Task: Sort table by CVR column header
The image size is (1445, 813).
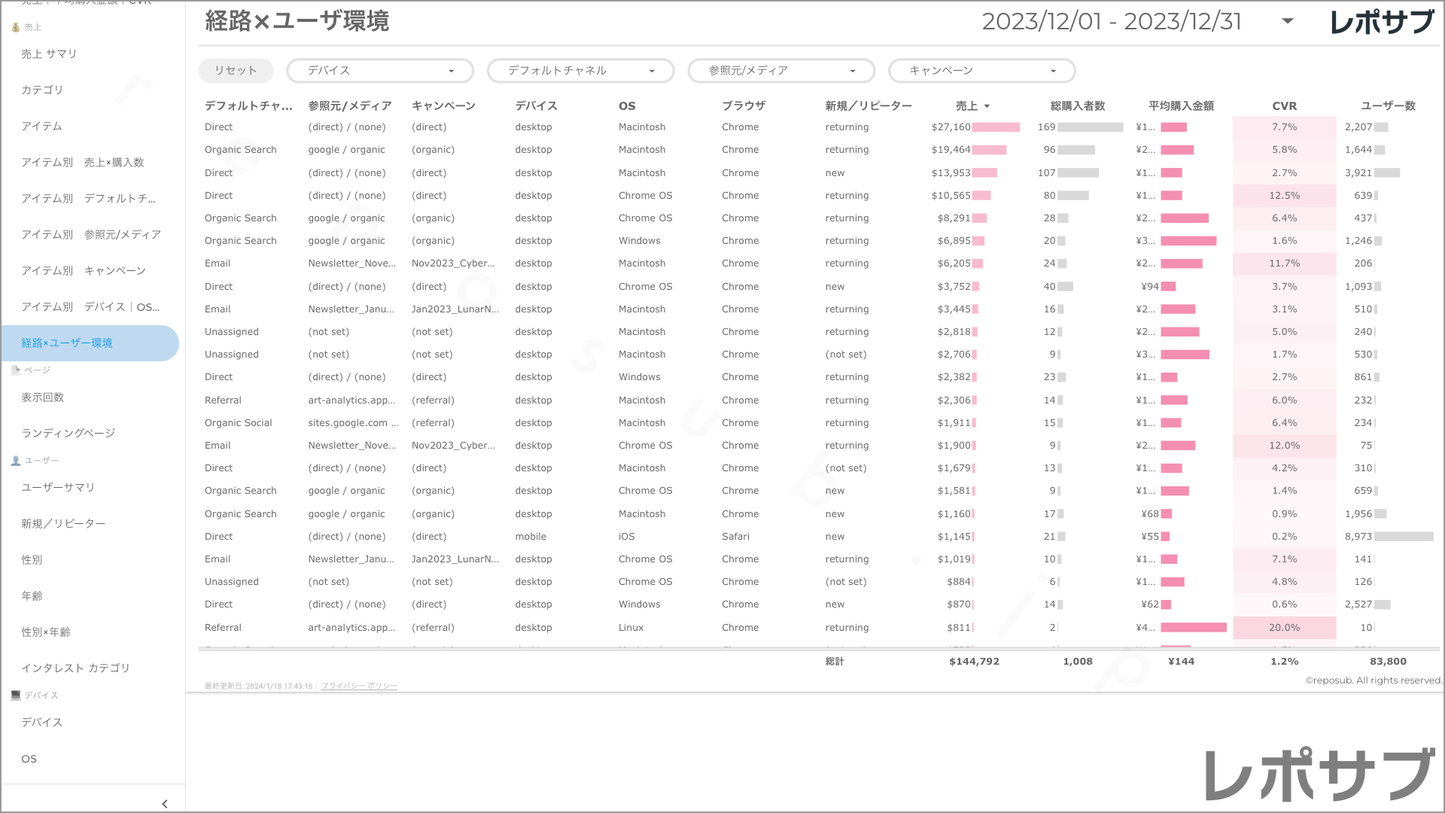Action: (x=1284, y=106)
